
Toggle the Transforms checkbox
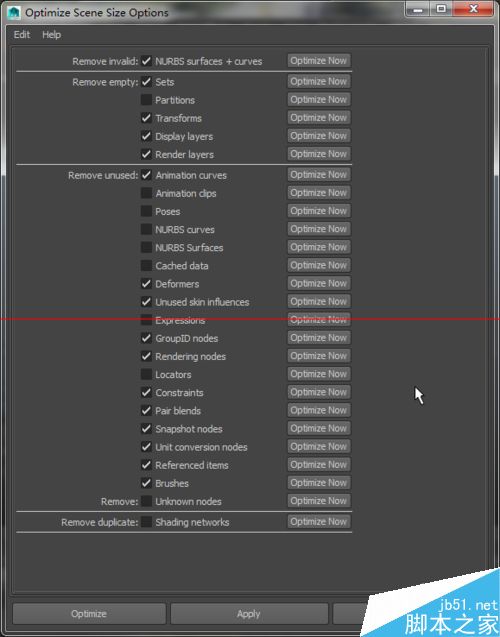click(146, 118)
